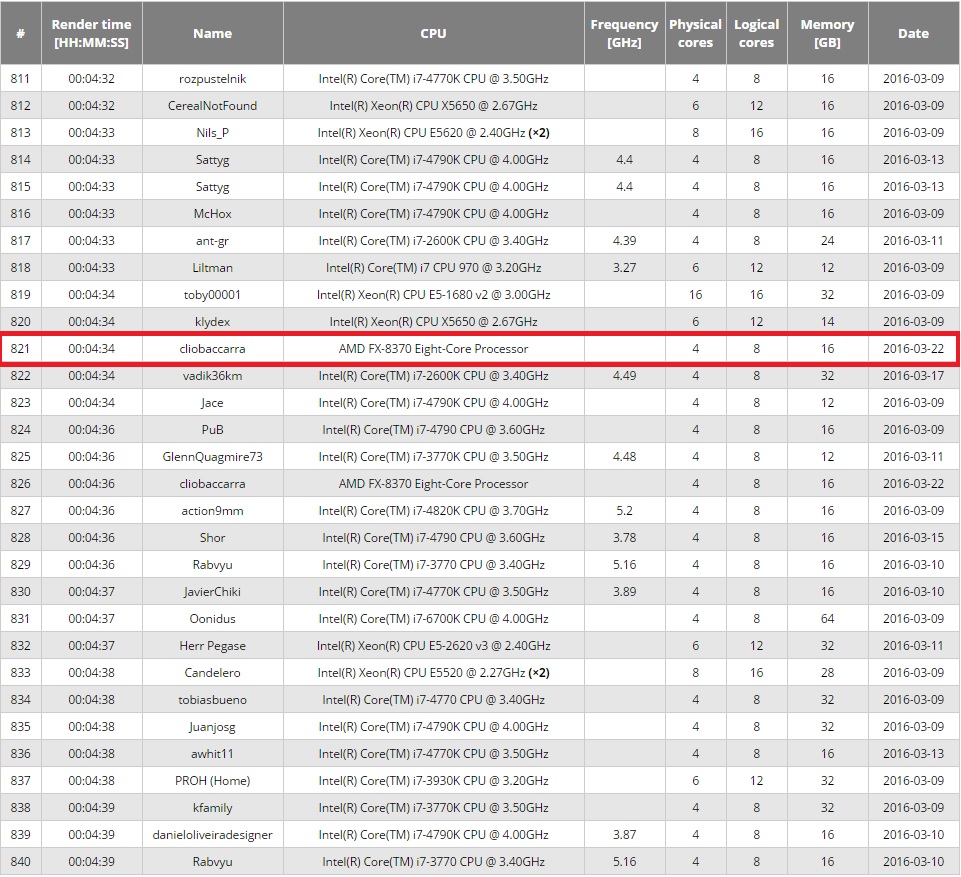Select the Memory [GB] column header
961x877 pixels.
point(827,33)
